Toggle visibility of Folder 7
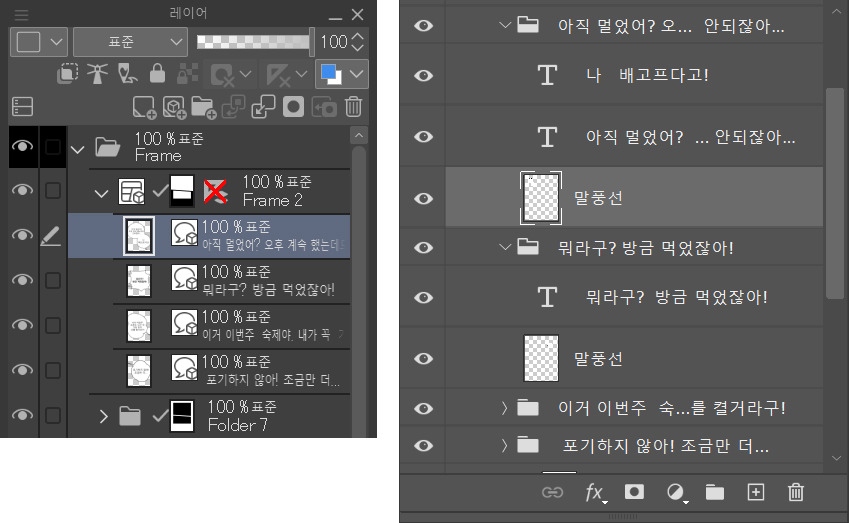The height and width of the screenshot is (523, 849). coord(22,415)
